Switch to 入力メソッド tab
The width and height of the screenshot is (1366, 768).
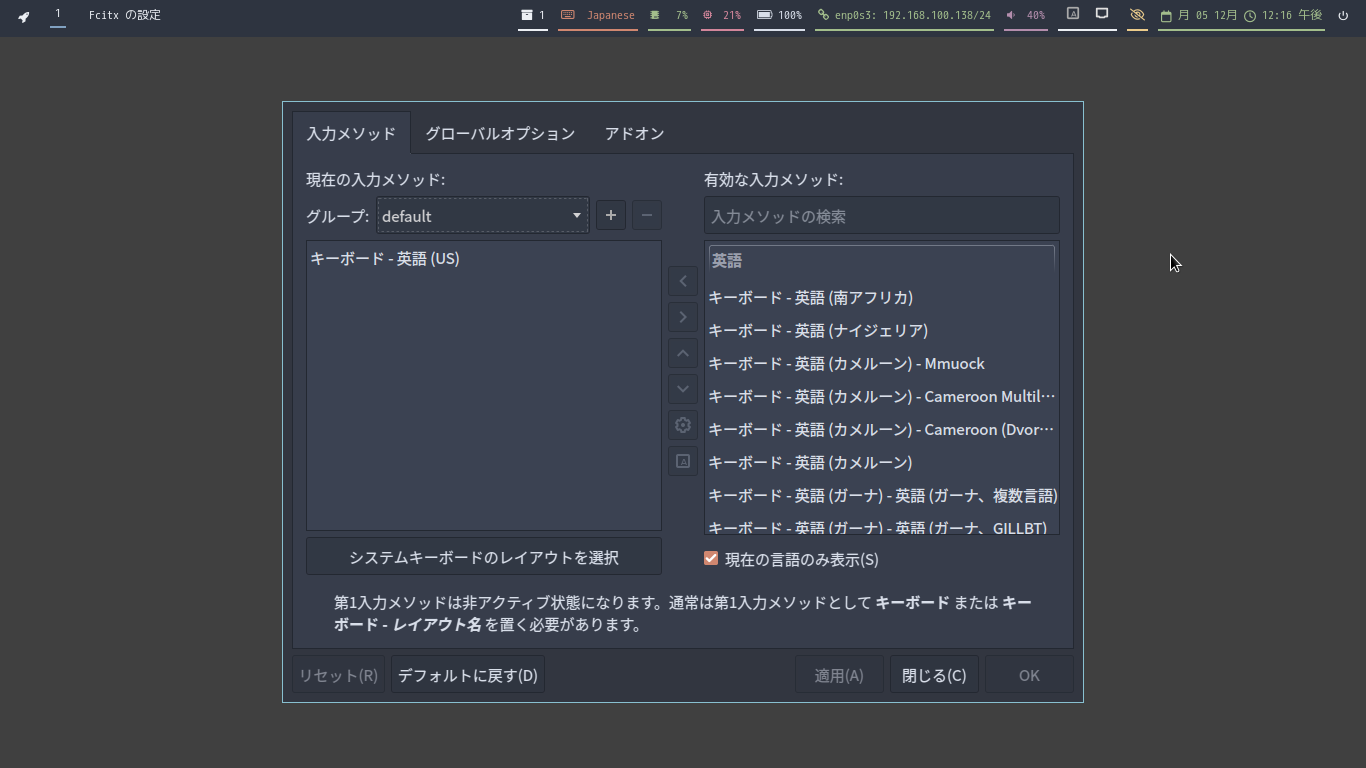(351, 133)
